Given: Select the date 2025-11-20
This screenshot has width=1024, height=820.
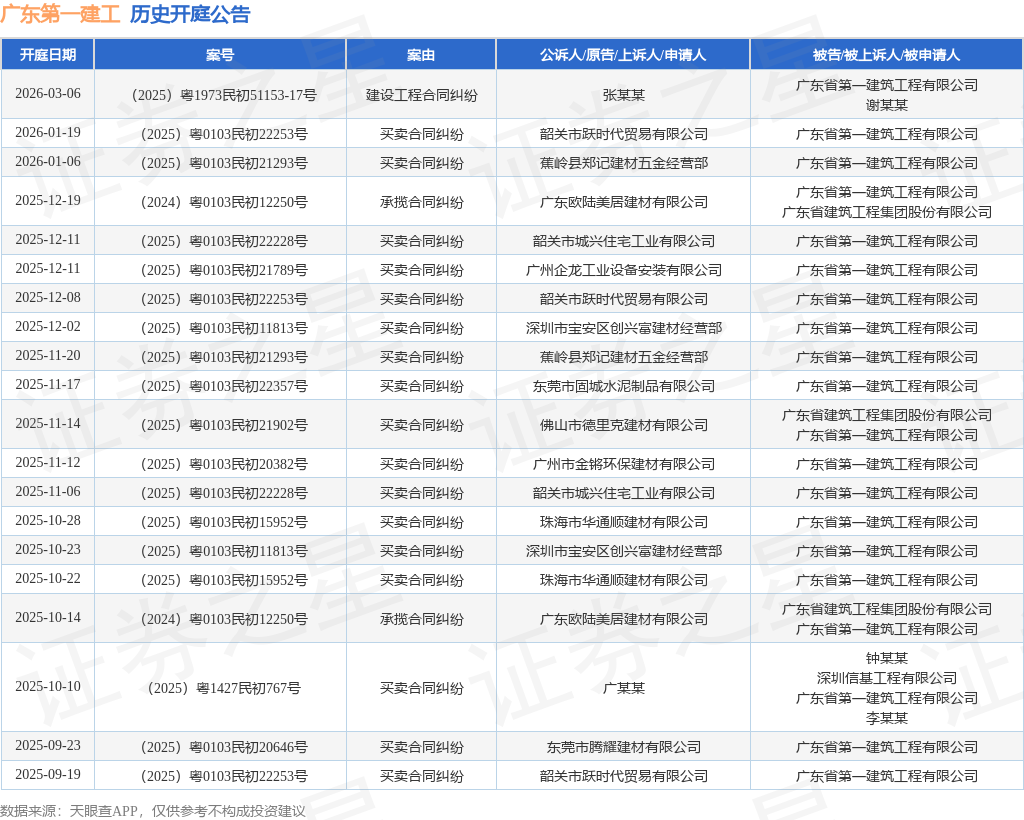Looking at the screenshot, I should [x=48, y=356].
